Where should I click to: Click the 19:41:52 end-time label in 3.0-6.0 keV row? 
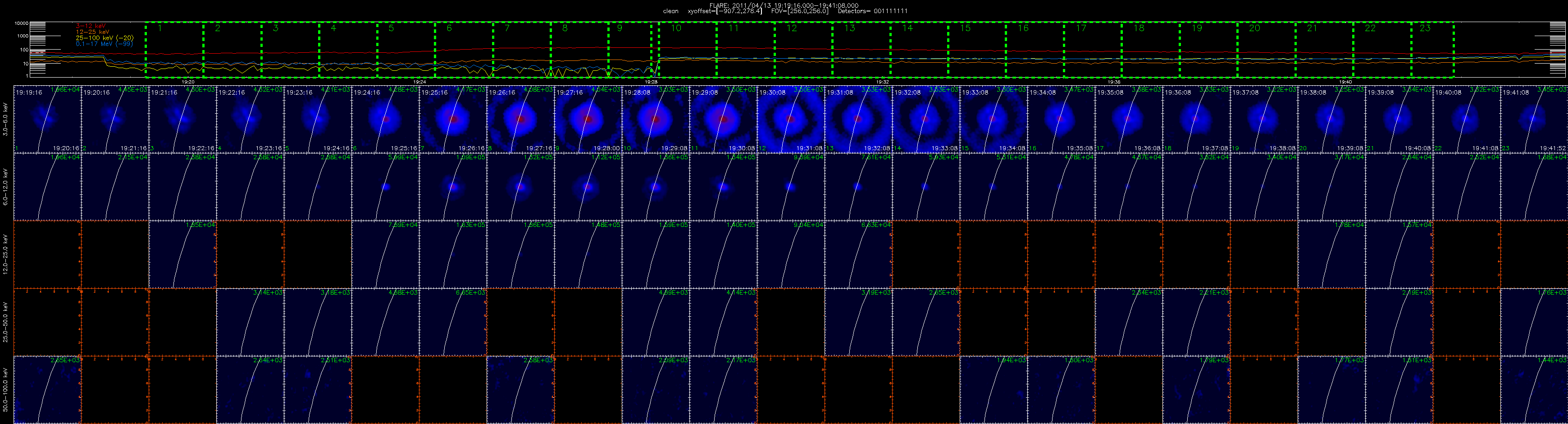pos(1554,148)
